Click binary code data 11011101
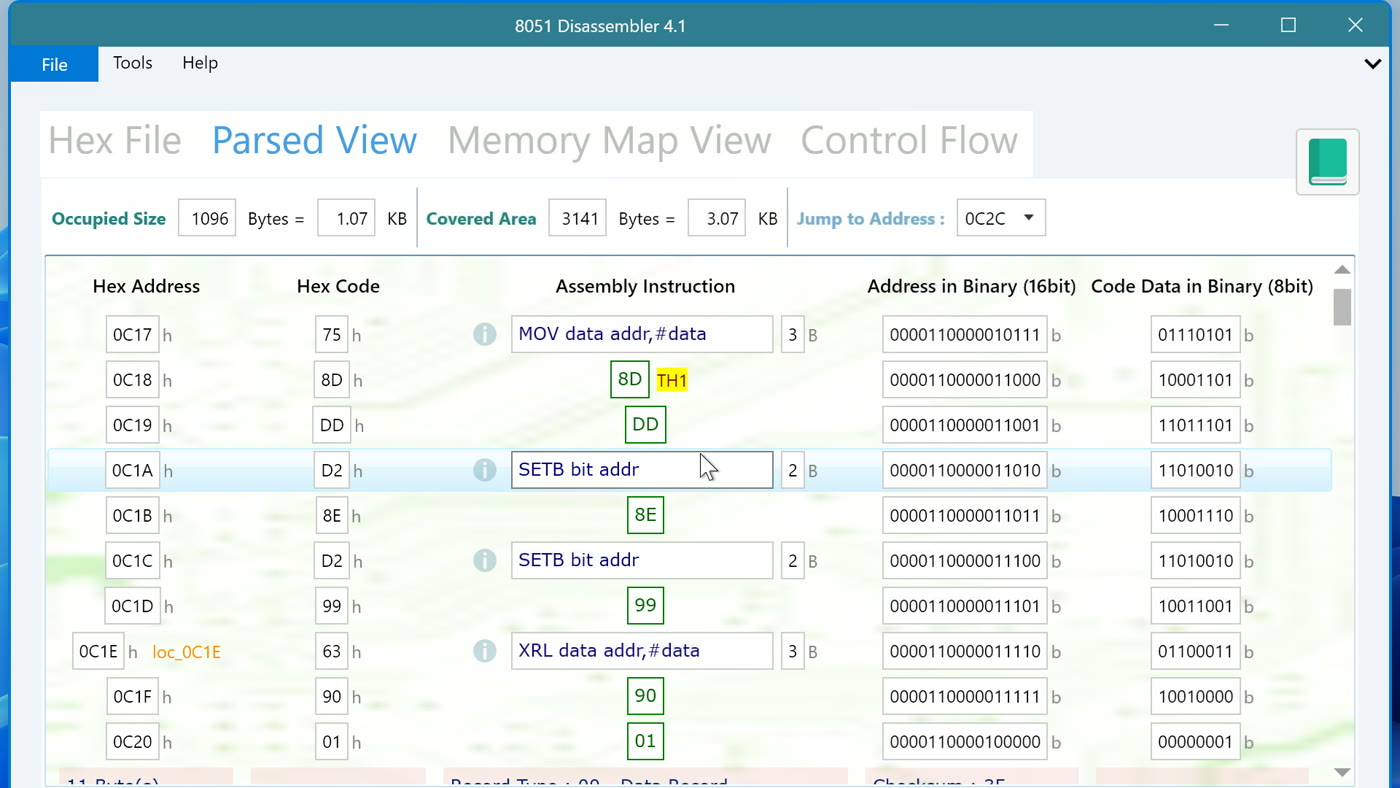 [1195, 425]
